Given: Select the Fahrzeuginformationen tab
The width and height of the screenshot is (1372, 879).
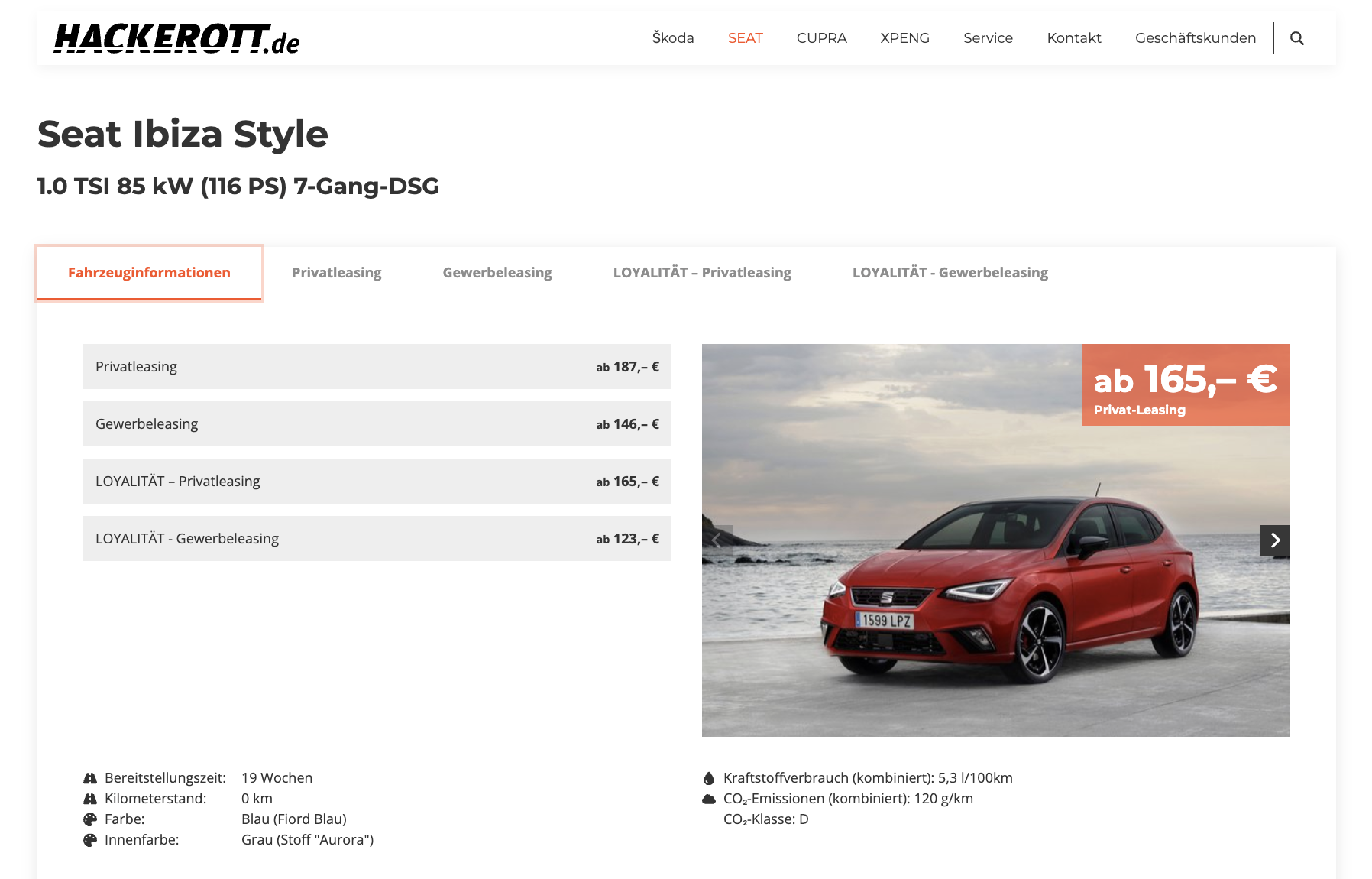Looking at the screenshot, I should [x=149, y=273].
